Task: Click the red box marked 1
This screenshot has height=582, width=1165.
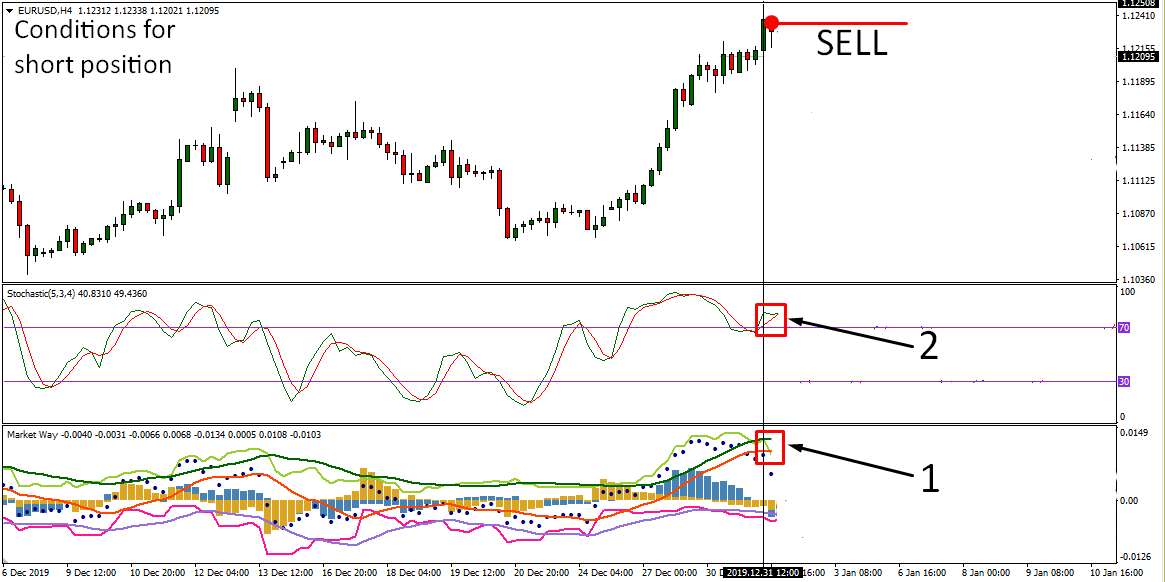Action: [x=771, y=447]
